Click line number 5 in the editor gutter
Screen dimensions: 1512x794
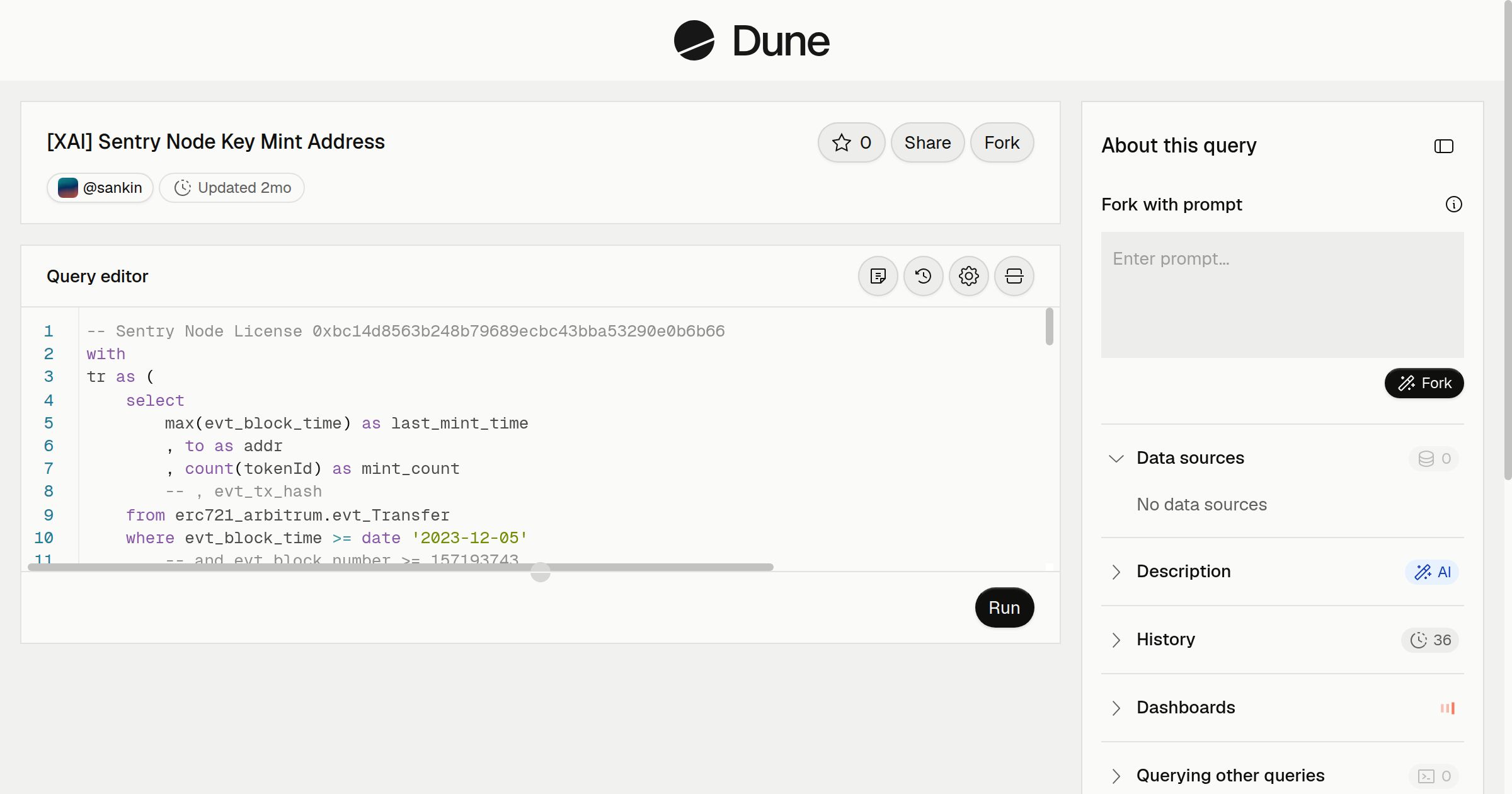(x=49, y=423)
